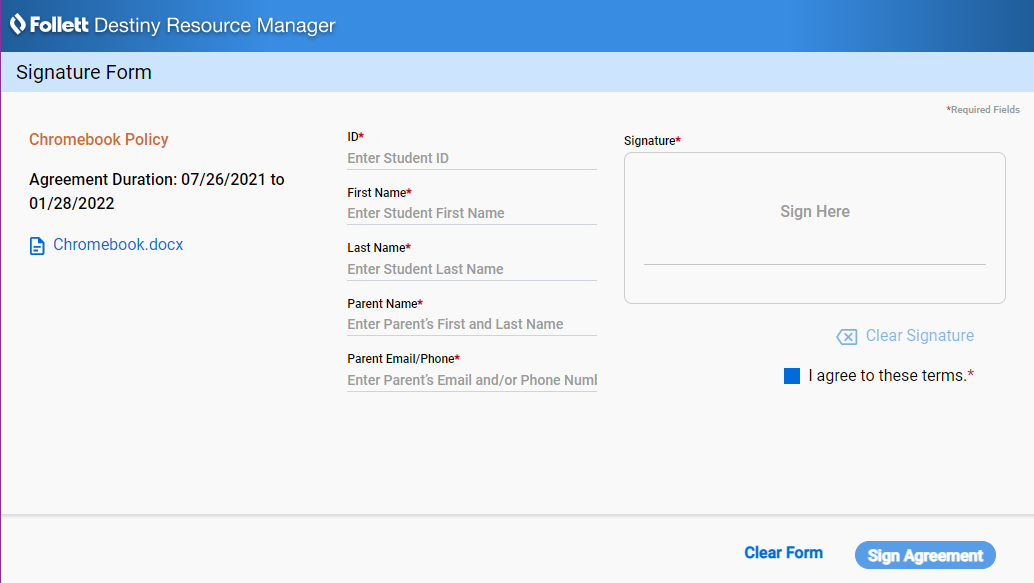Click the document icon beside Chromebook.docx
Screen dimensions: 1034x583
coord(37,244)
